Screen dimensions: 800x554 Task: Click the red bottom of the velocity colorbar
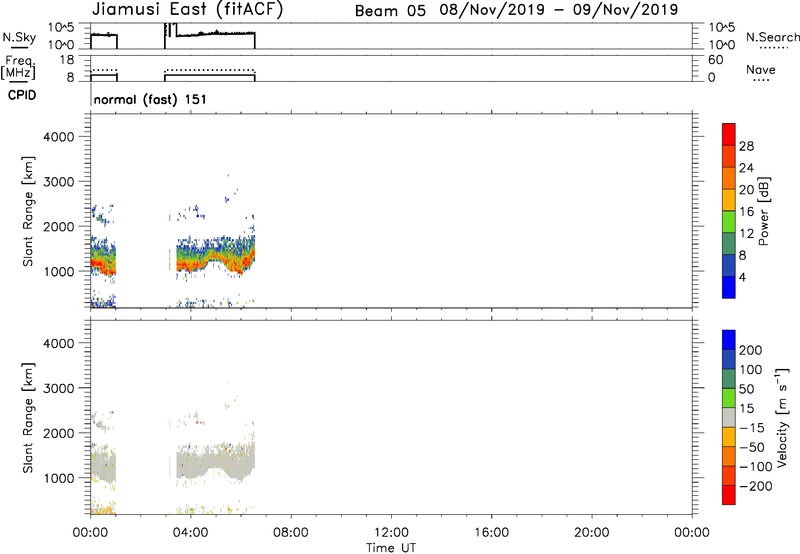pos(729,495)
